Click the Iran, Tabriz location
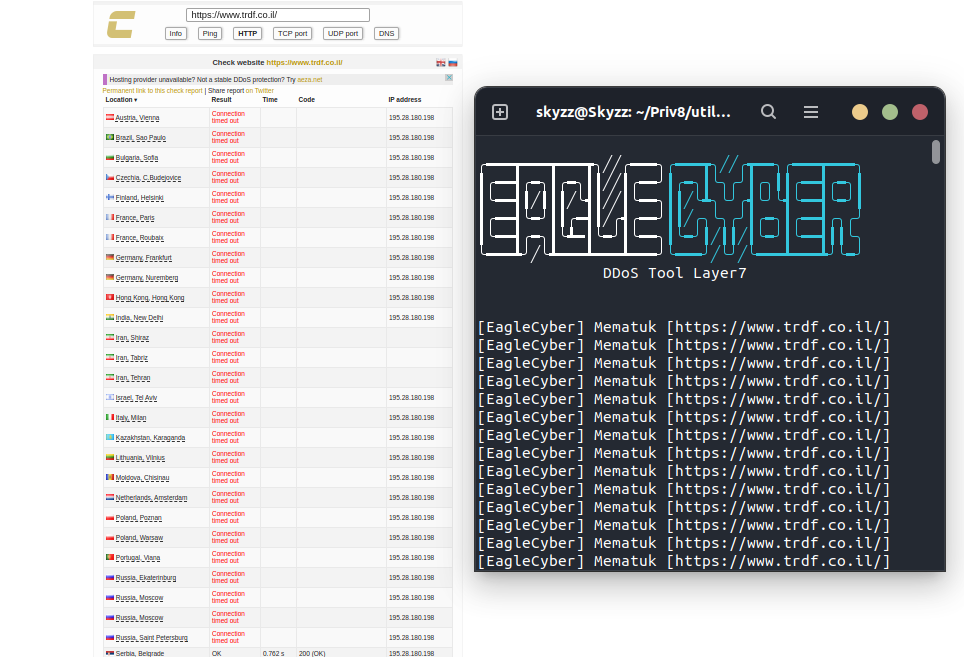This screenshot has height=657, width=964. tap(132, 358)
